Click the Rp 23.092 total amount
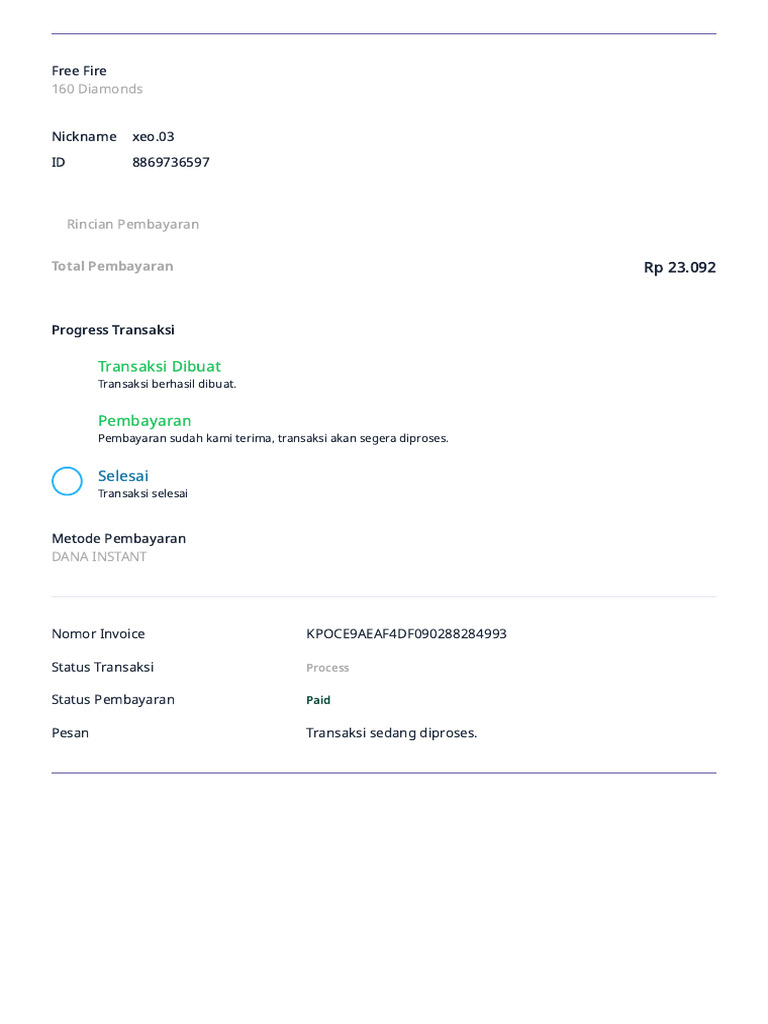 [679, 267]
